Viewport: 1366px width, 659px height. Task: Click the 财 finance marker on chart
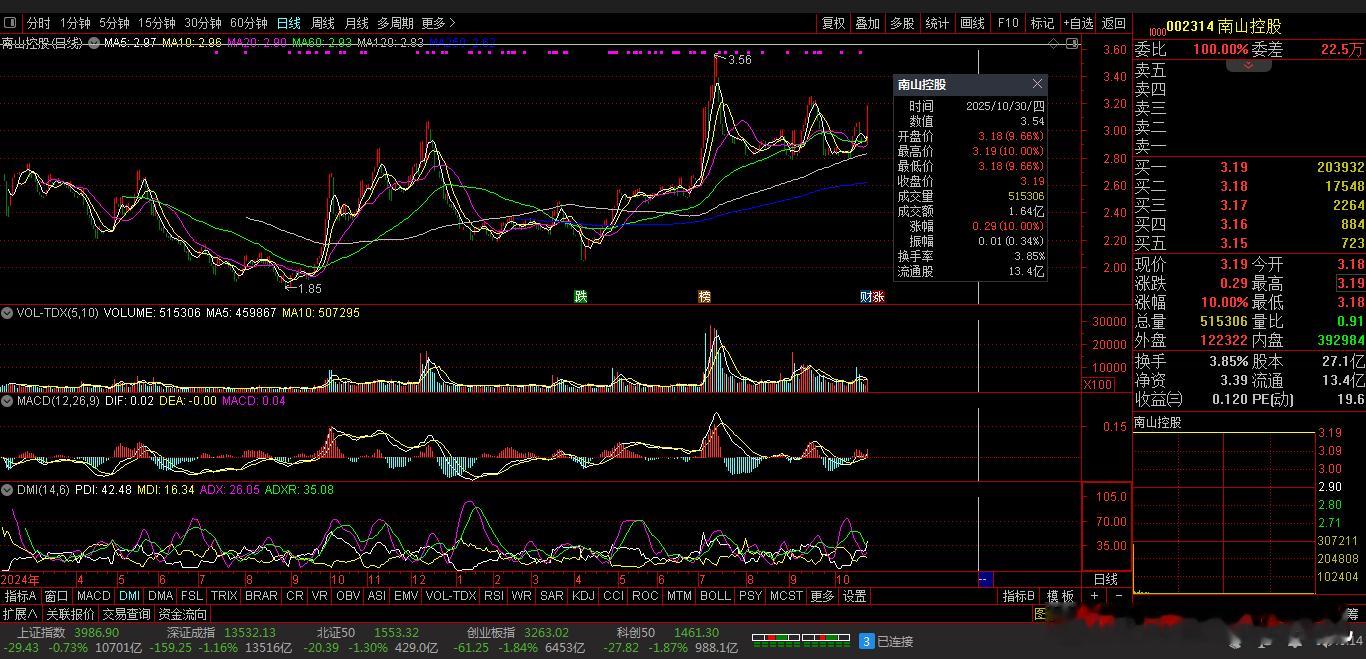[866, 296]
